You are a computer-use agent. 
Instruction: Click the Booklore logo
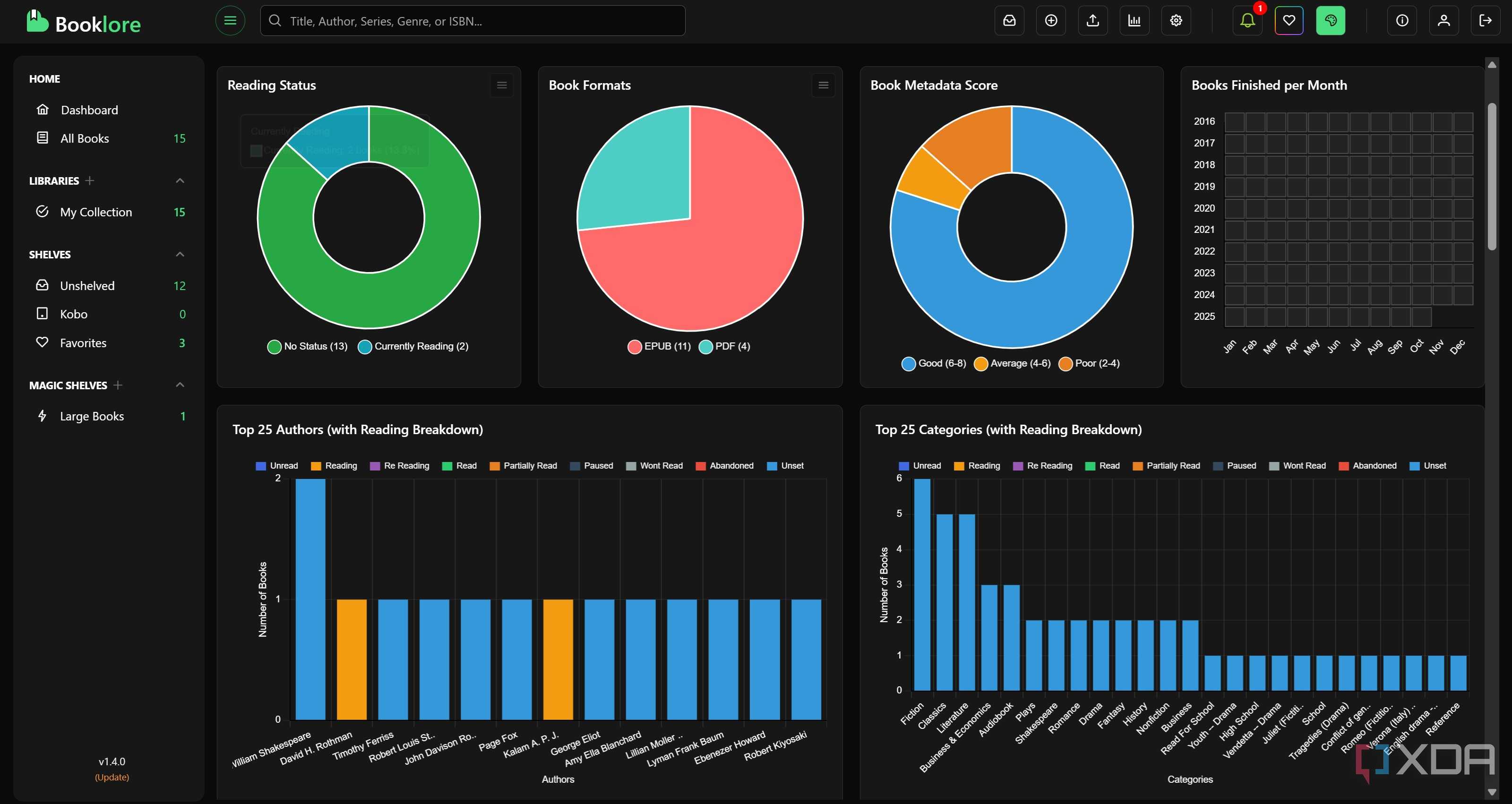[x=83, y=23]
